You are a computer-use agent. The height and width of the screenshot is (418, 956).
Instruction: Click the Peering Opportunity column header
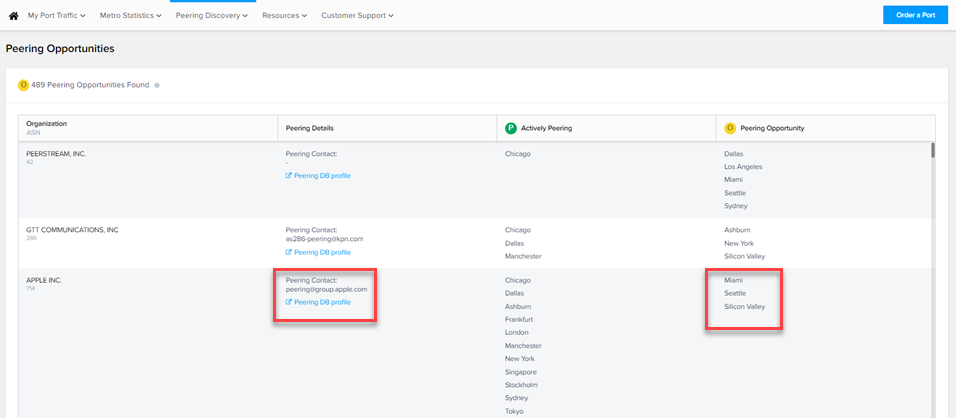[x=772, y=129]
